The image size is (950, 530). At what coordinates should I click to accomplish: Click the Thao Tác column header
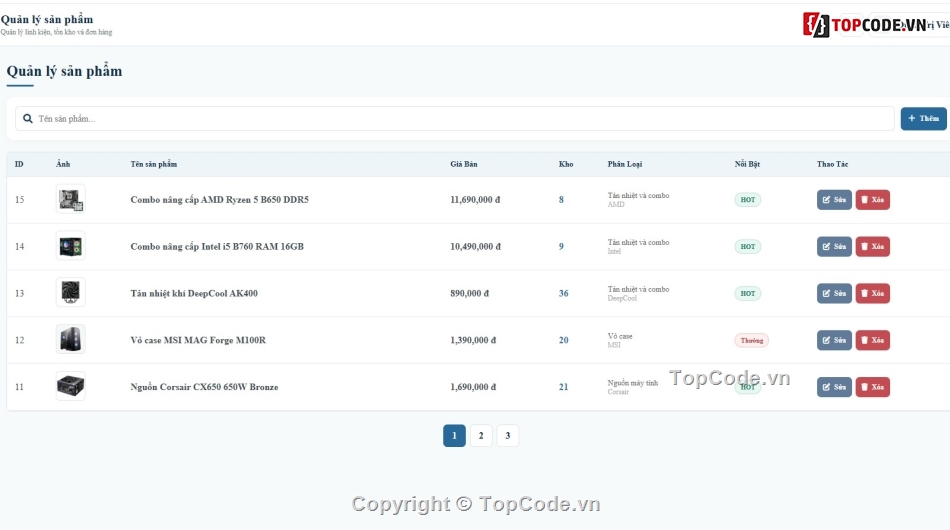click(832, 164)
